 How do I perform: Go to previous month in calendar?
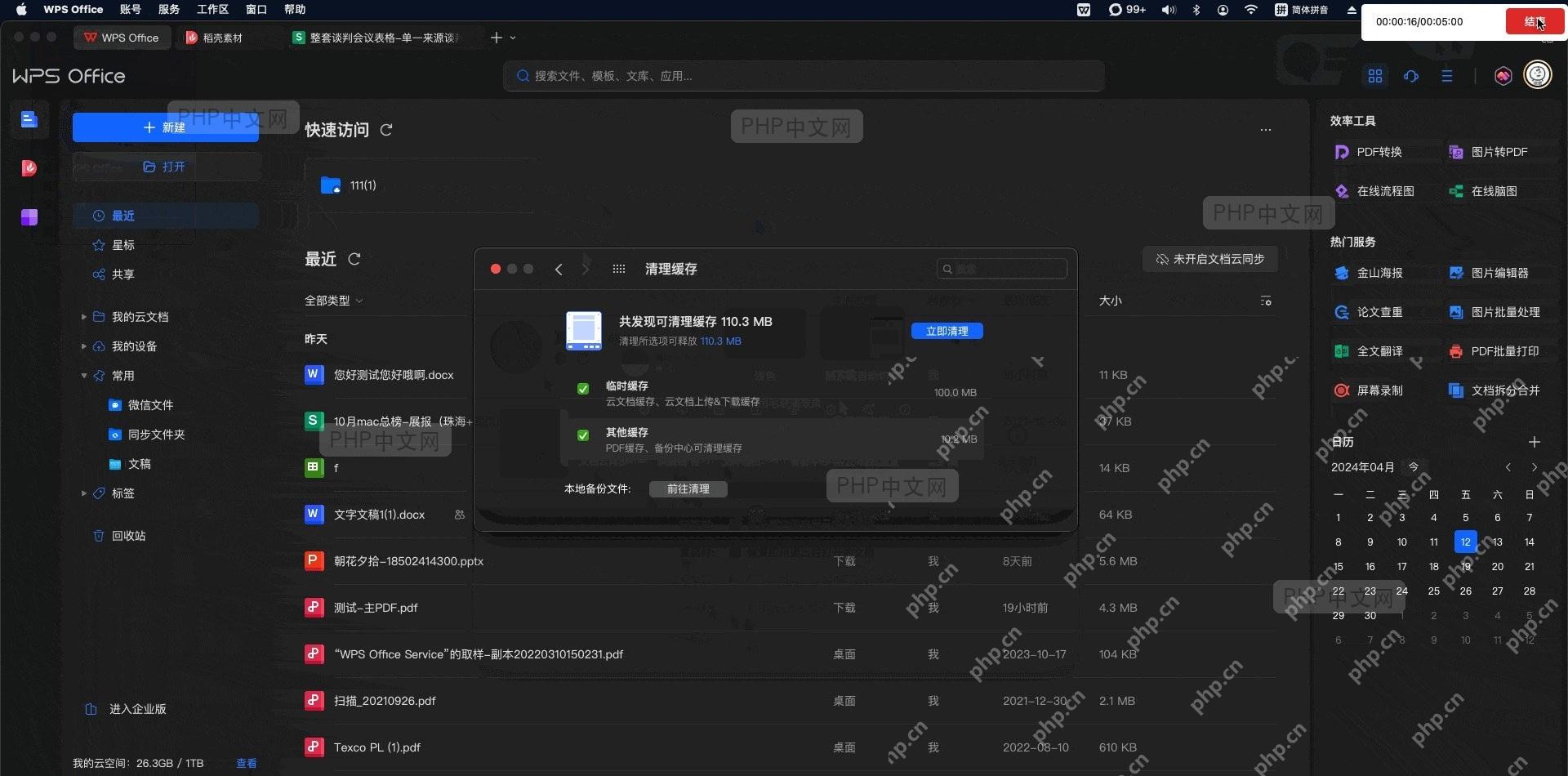coord(1508,467)
